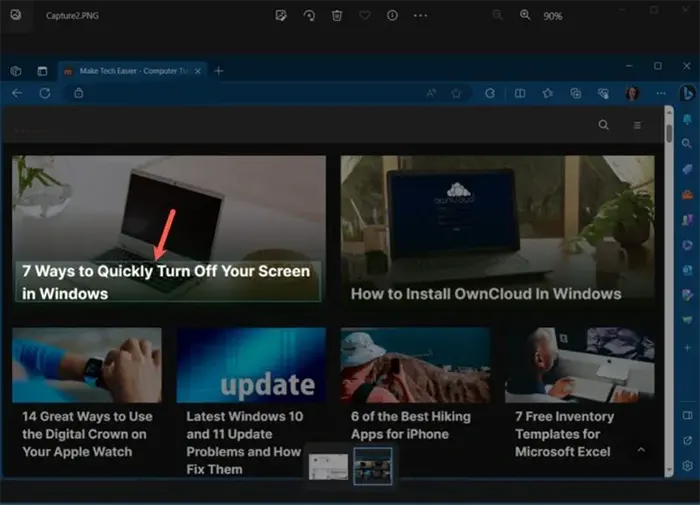The width and height of the screenshot is (700, 505).
Task: Open the How to Install OwnCloud article
Action: pos(486,294)
